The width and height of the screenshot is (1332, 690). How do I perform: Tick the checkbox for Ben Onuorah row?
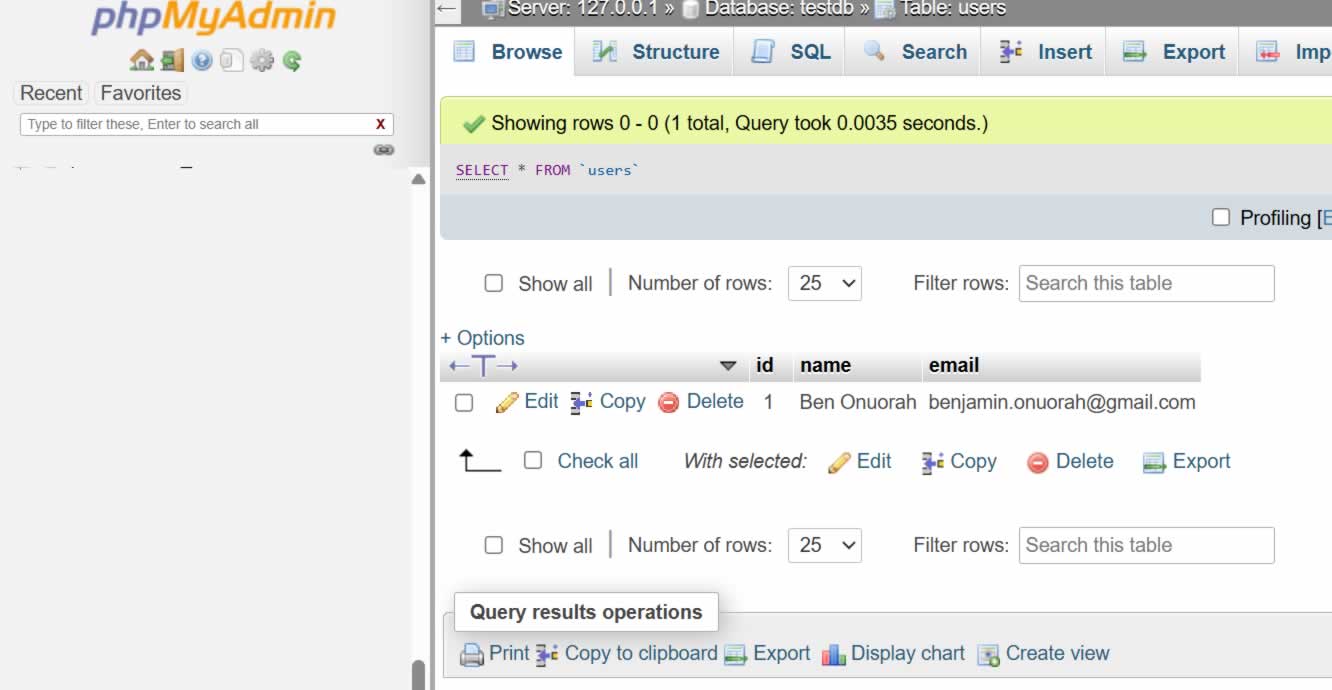pos(464,403)
